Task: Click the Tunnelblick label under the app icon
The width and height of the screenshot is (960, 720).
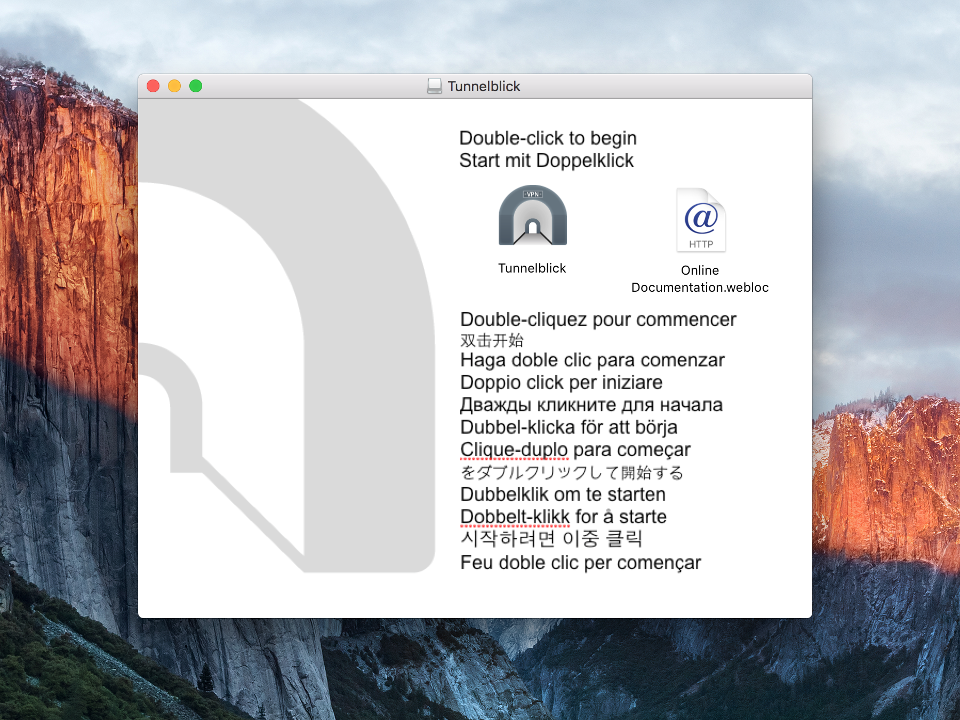Action: coord(532,268)
